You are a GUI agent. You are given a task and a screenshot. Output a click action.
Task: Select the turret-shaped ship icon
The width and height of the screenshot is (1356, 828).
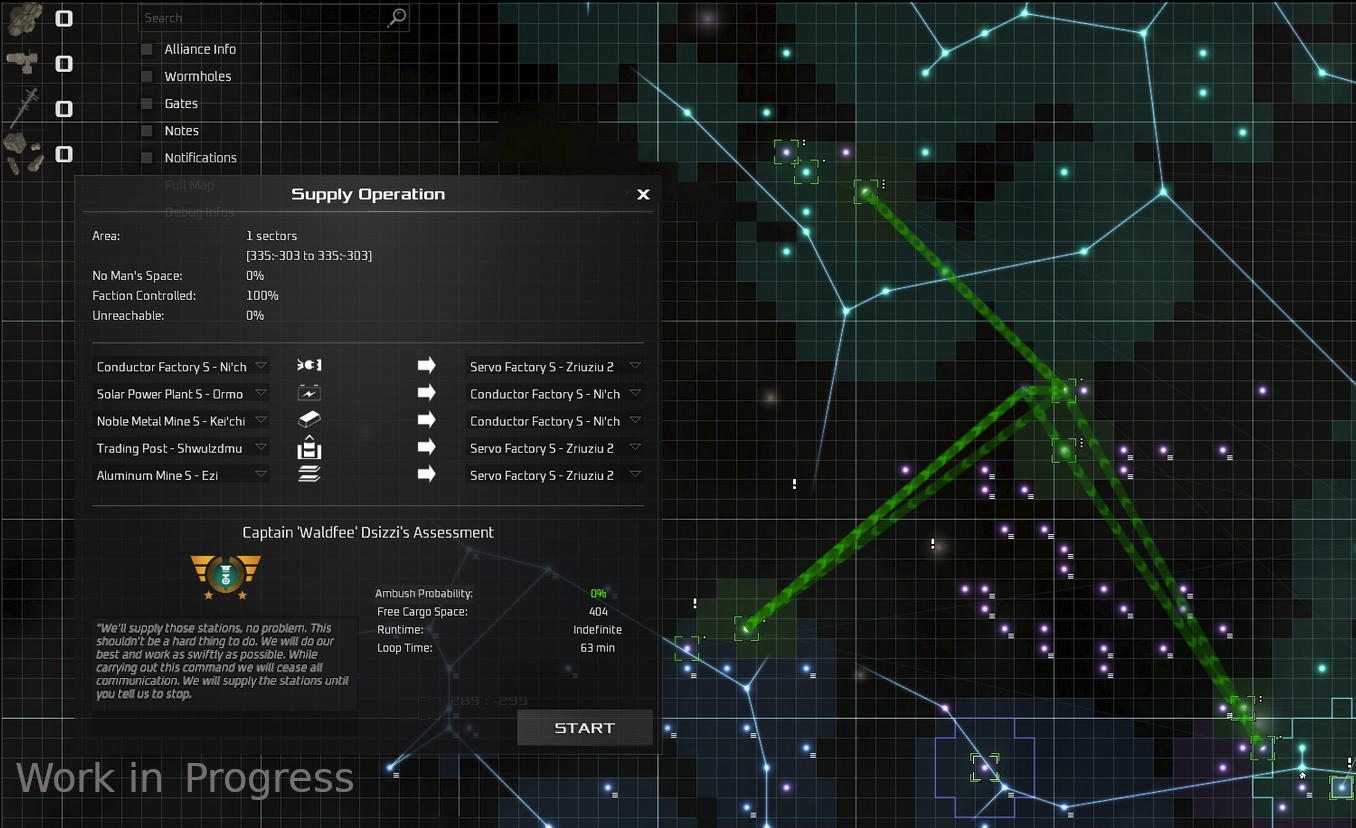[24, 63]
